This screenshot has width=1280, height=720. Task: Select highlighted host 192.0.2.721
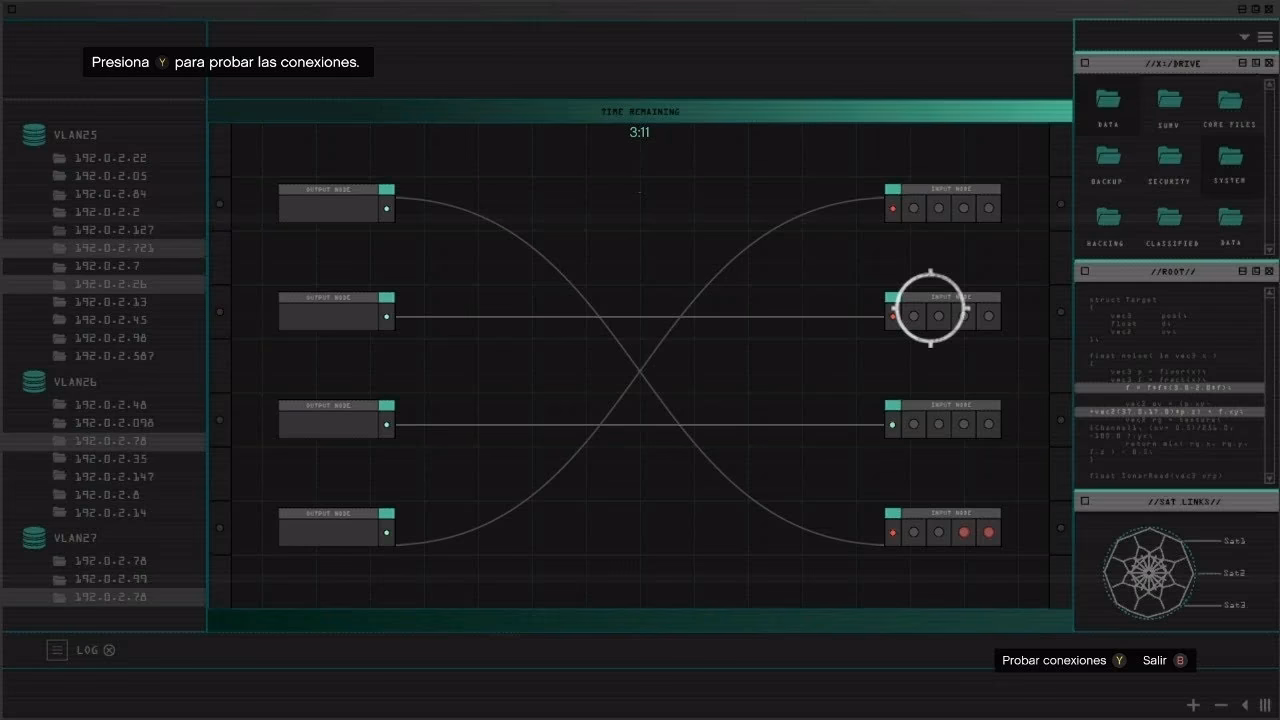(103, 248)
